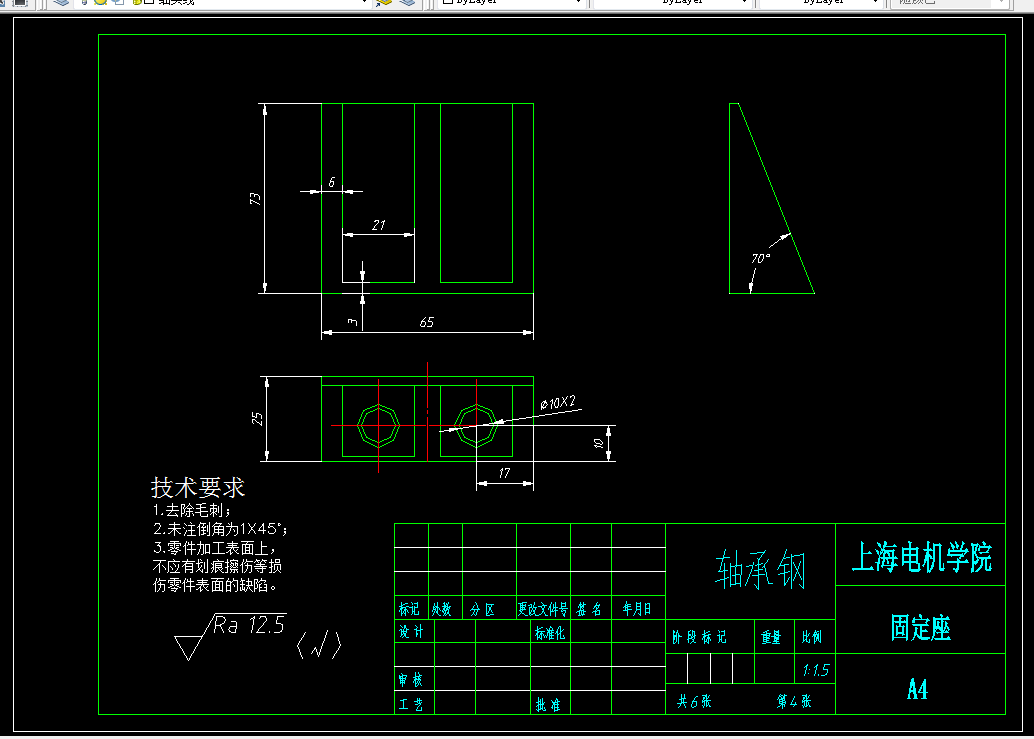Screen dimensions: 1034x739
Task: Select the bracketed checkmark symbol
Action: 319,645
